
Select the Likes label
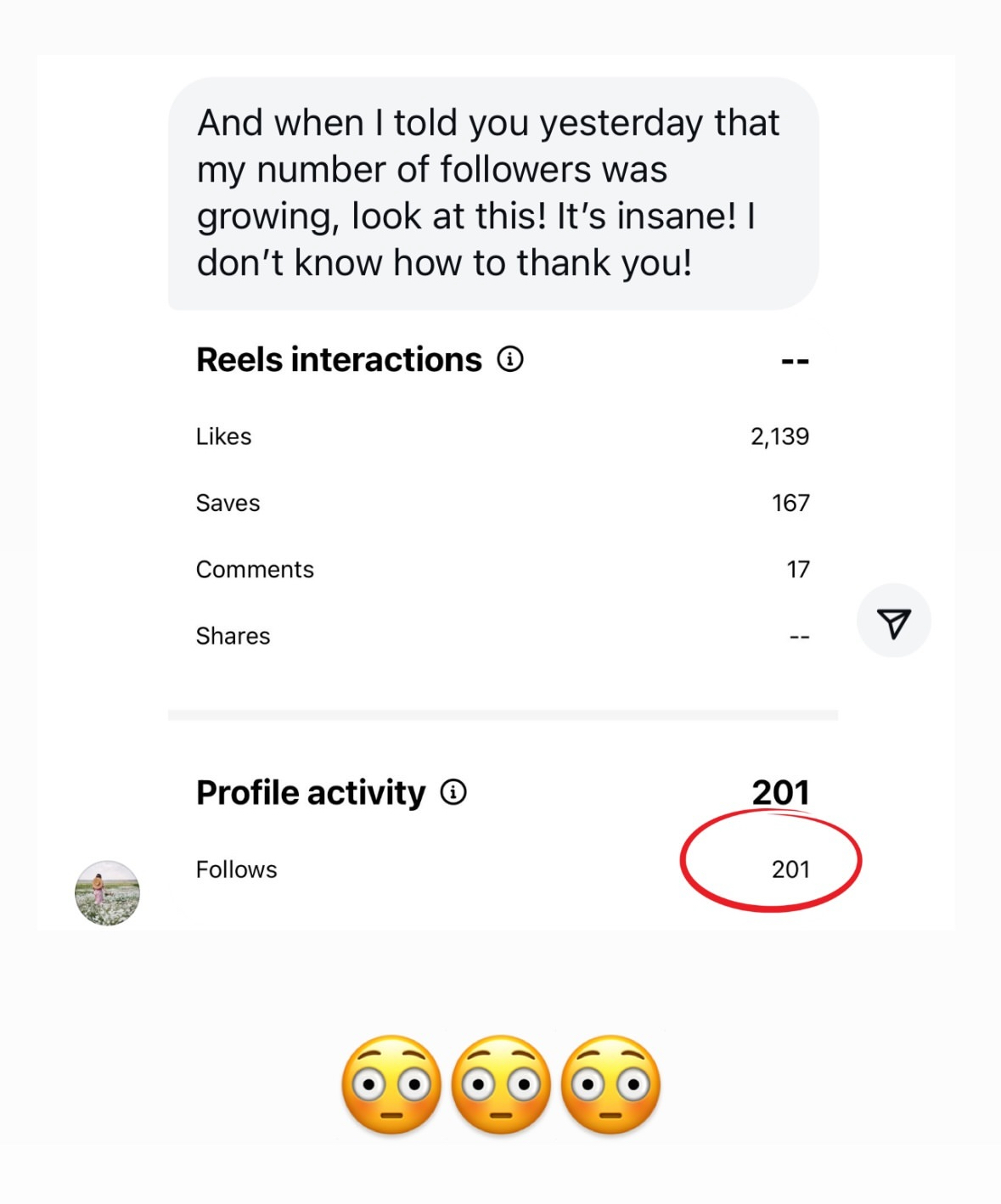[223, 436]
